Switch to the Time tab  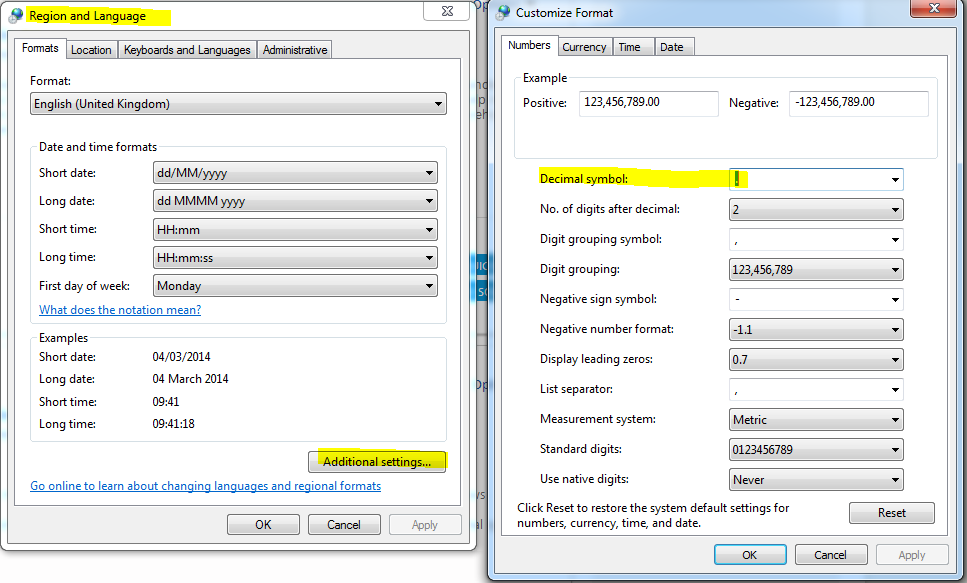tap(633, 46)
